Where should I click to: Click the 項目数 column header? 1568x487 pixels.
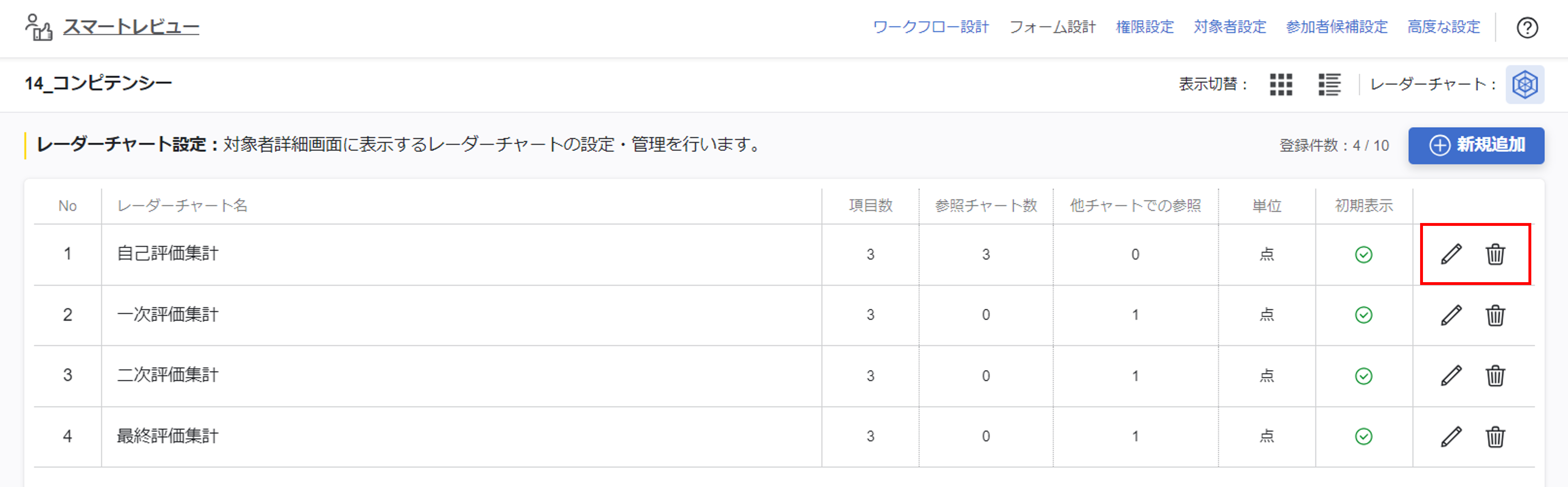(x=871, y=206)
